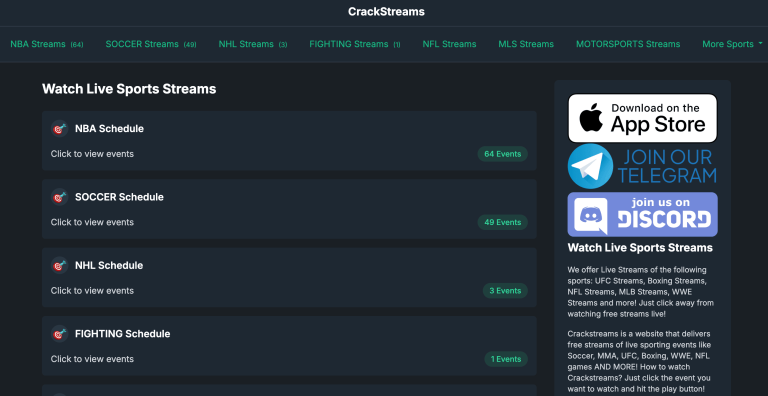The image size is (768, 396).
Task: Open SOCCER Streams in the nav bar
Action: pos(151,44)
